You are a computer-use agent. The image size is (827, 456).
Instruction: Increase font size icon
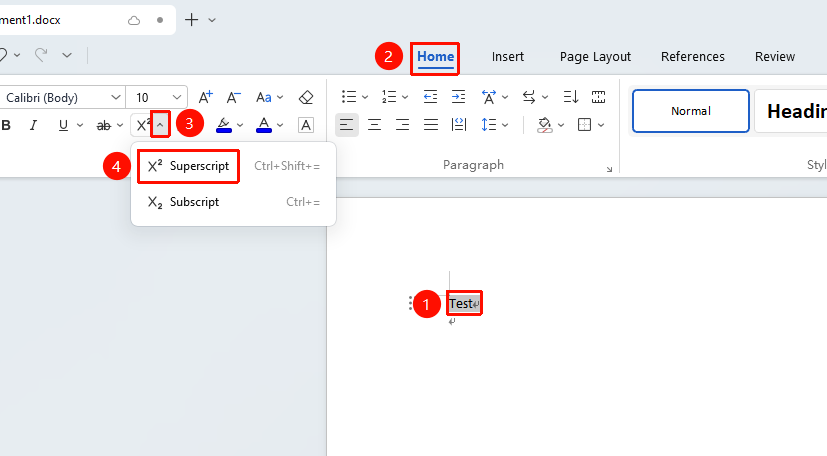point(206,97)
